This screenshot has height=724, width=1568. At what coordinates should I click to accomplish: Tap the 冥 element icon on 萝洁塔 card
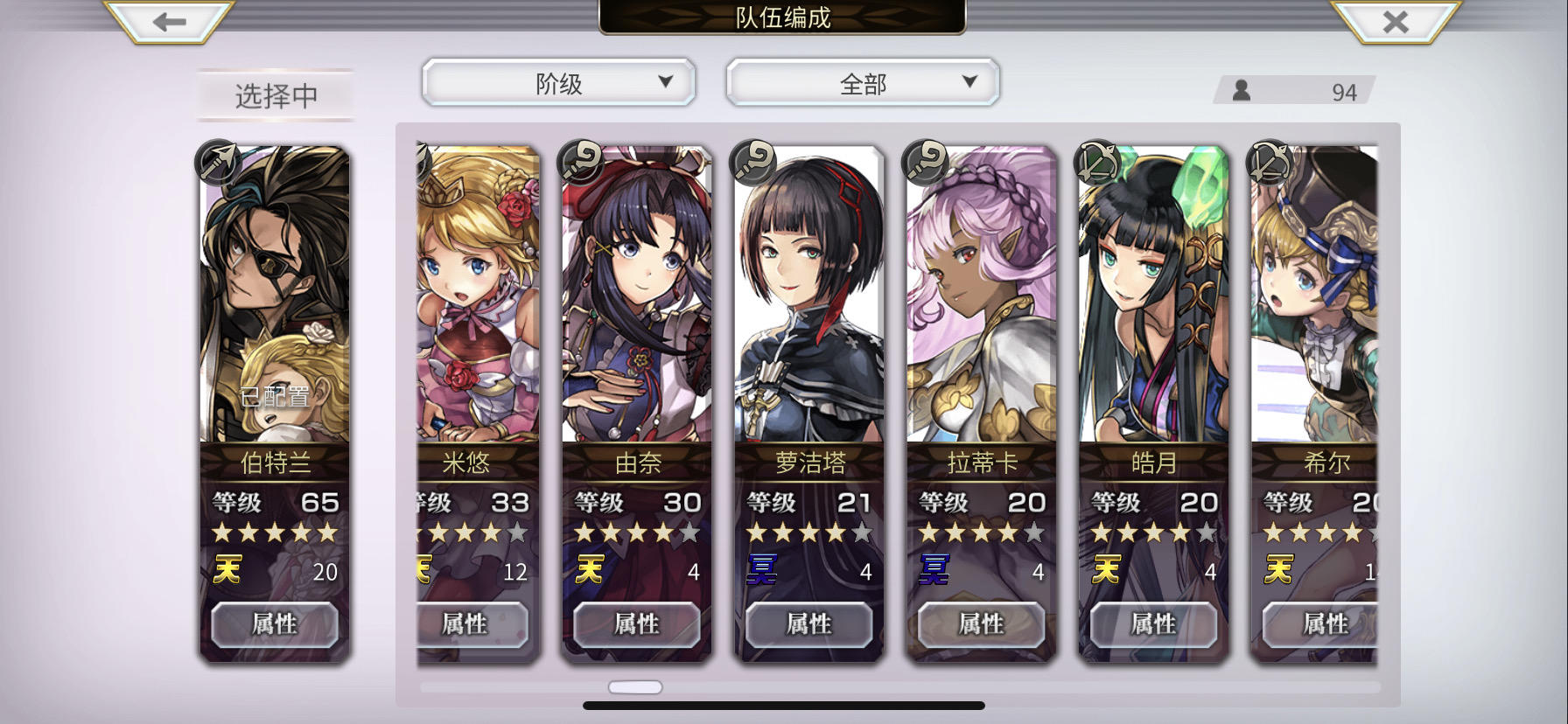point(761,570)
